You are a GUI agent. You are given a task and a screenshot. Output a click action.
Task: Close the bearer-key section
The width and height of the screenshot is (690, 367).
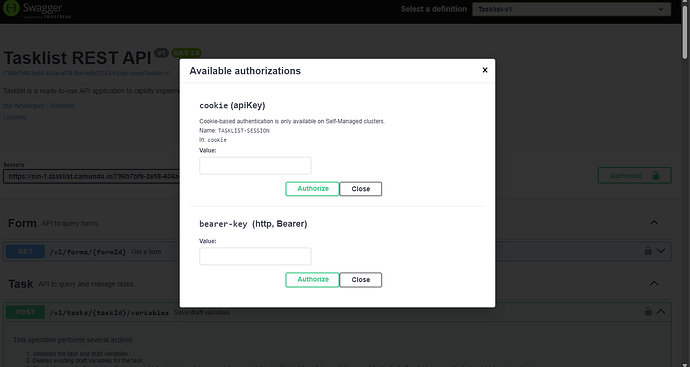pyautogui.click(x=360, y=279)
